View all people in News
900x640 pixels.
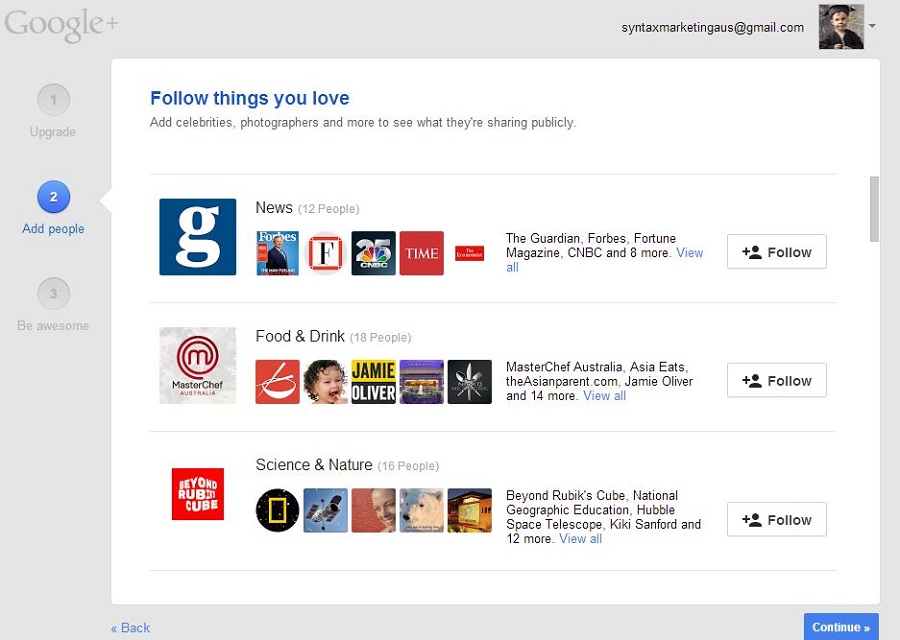(x=689, y=253)
